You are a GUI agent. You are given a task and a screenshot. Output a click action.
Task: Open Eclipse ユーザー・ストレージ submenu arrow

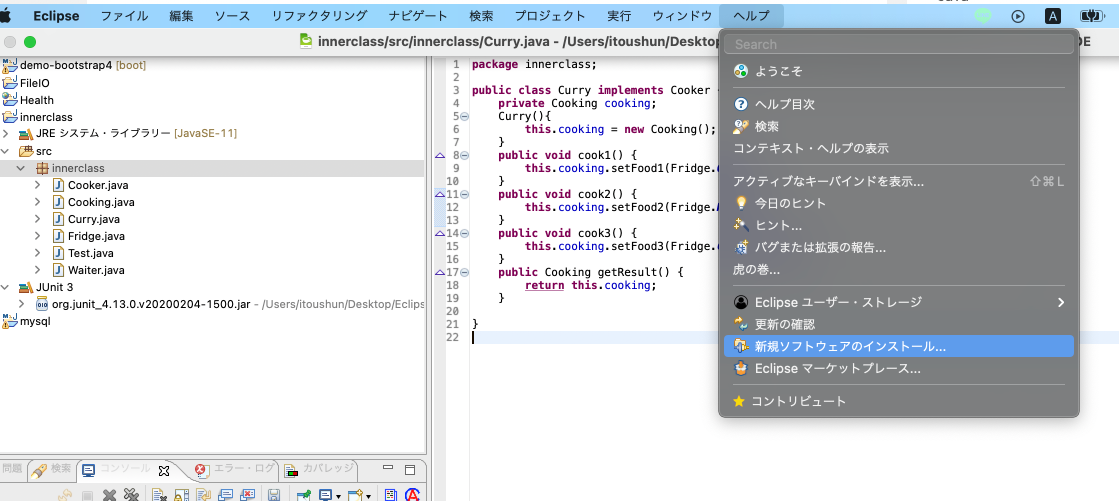[1060, 303]
